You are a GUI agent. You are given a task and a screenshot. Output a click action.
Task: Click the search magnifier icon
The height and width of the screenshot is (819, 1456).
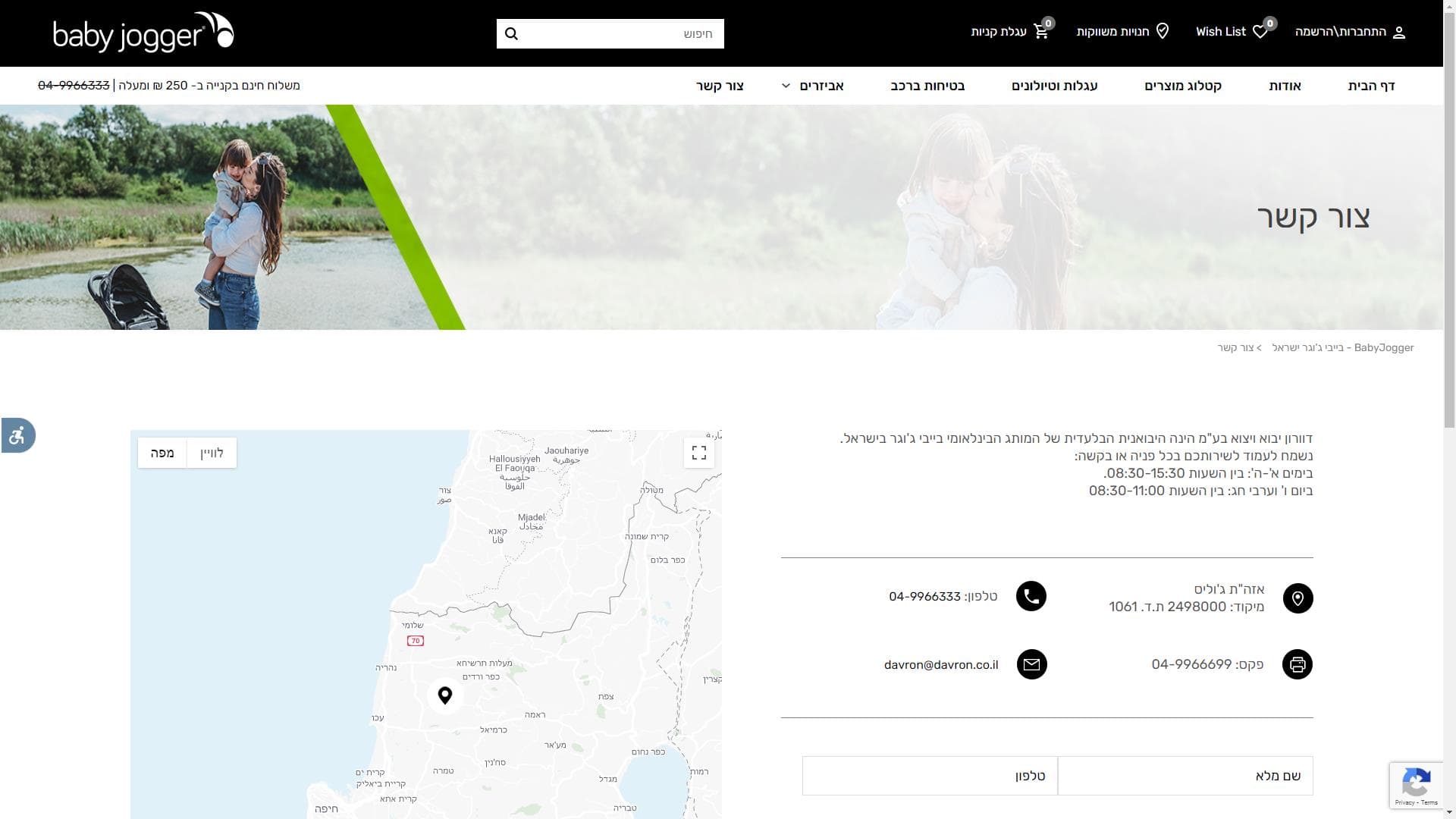tap(511, 34)
